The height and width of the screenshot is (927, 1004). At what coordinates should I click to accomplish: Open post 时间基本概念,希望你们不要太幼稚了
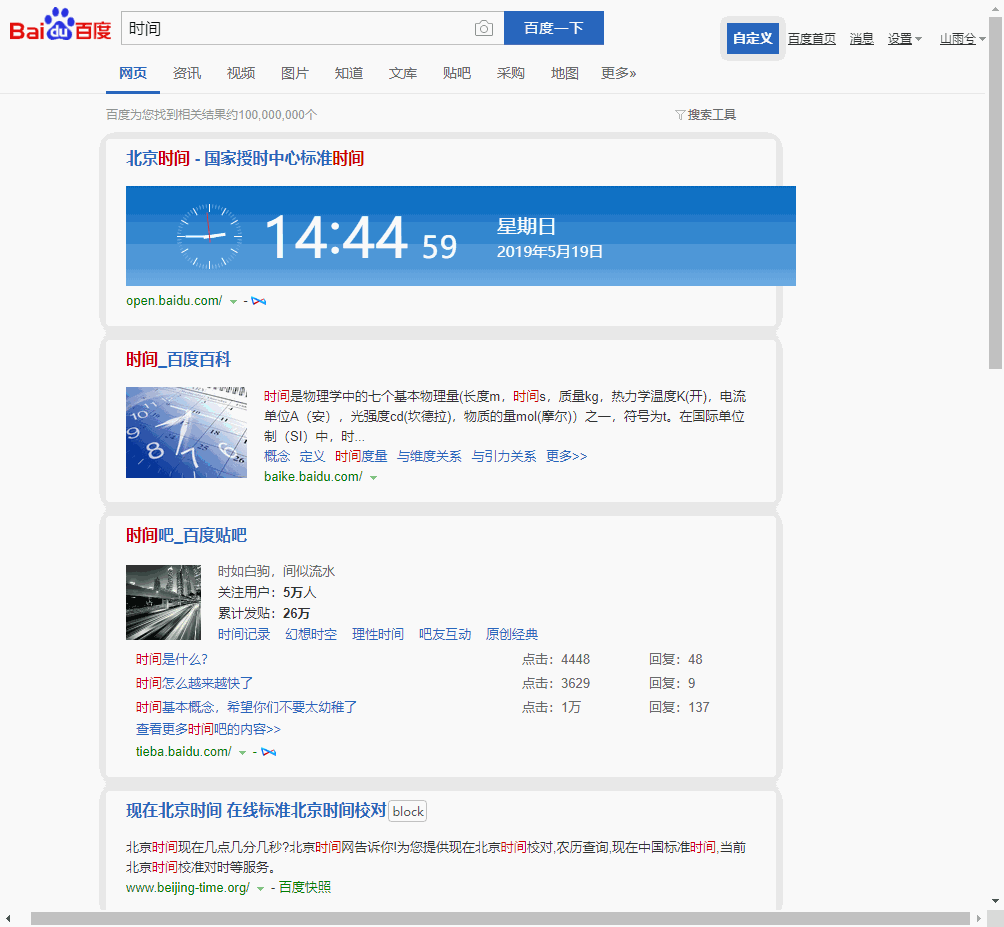(247, 707)
